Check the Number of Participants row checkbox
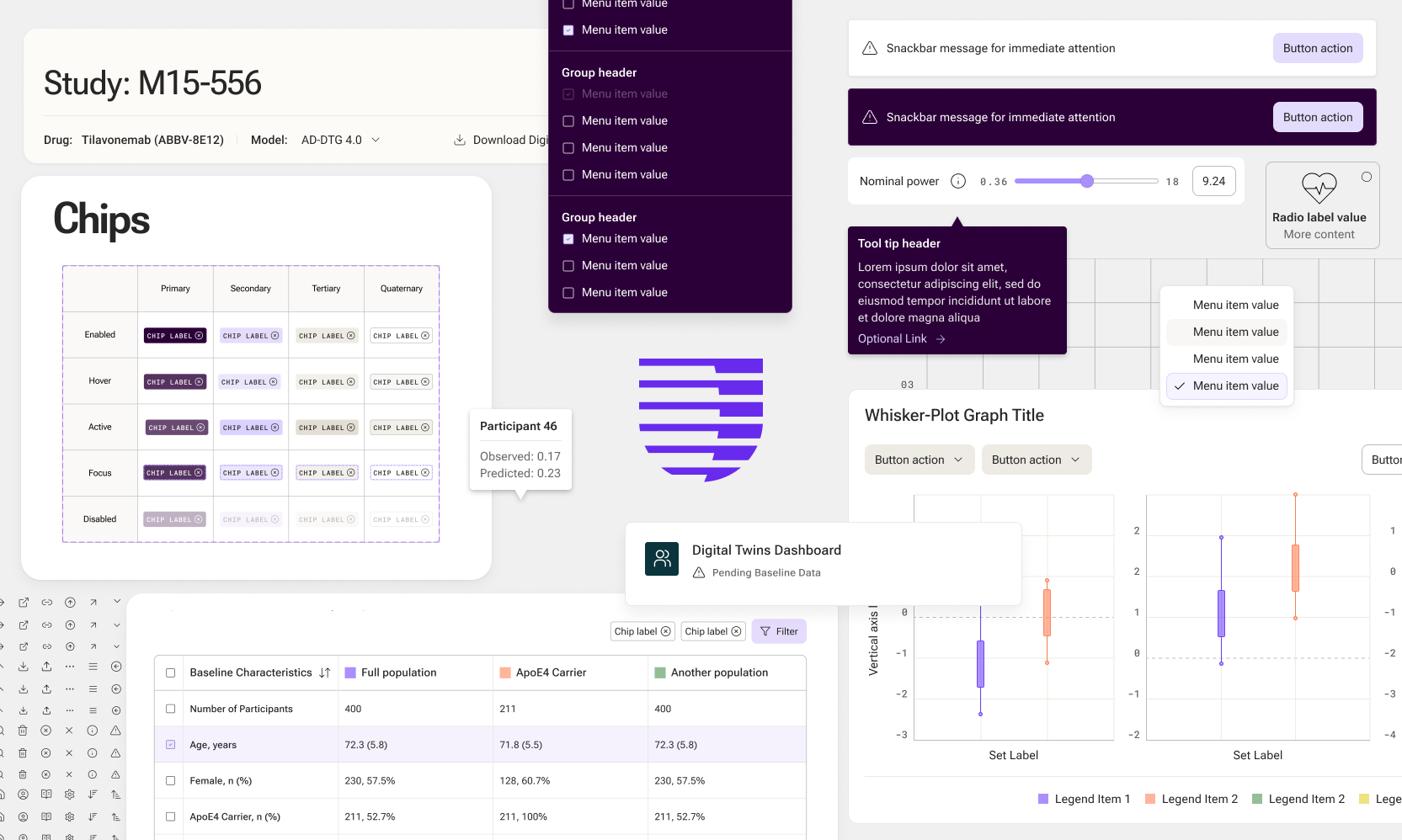Screen dimensions: 1402x840 (171, 709)
